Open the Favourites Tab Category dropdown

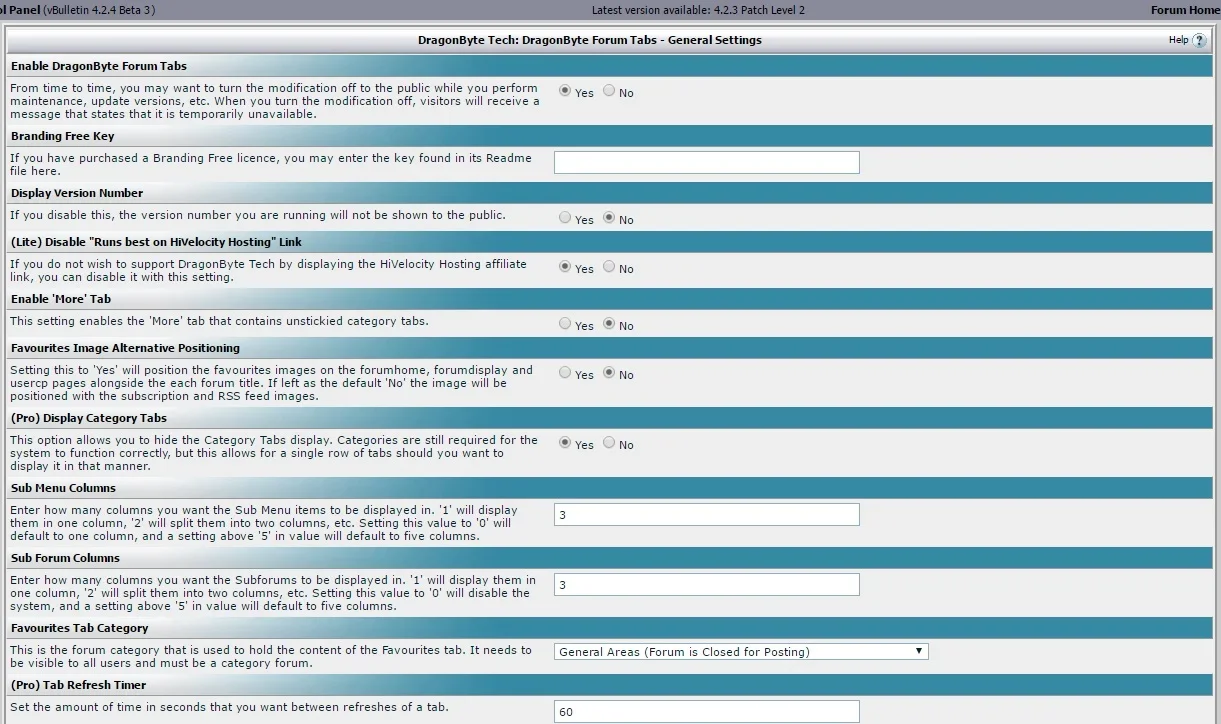[x=741, y=652]
